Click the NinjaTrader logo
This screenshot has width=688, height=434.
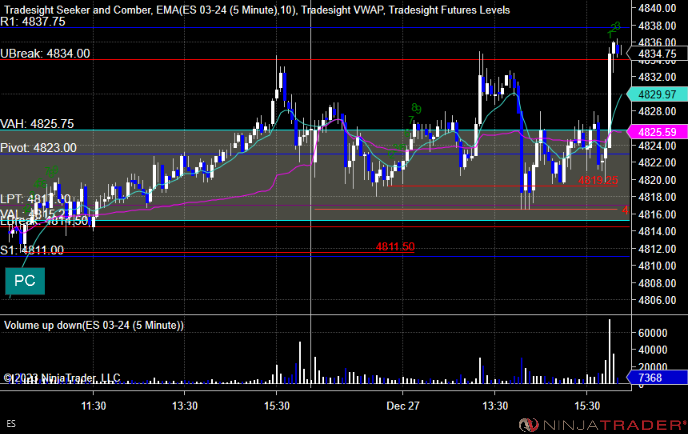(602, 424)
